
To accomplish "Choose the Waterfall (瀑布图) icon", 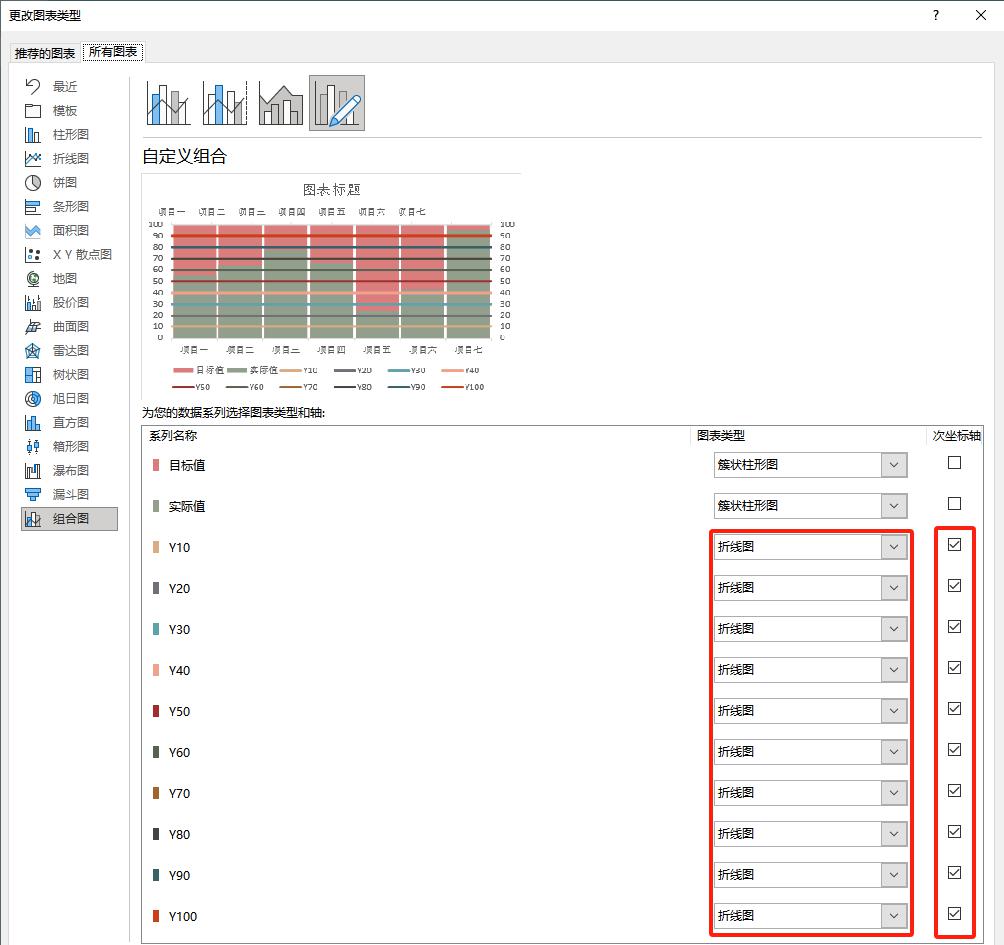I will pos(33,471).
